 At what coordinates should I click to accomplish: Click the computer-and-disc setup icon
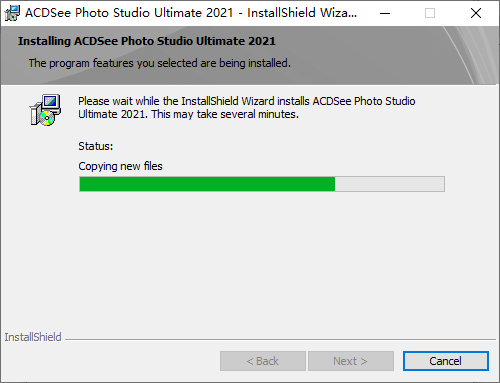click(45, 110)
